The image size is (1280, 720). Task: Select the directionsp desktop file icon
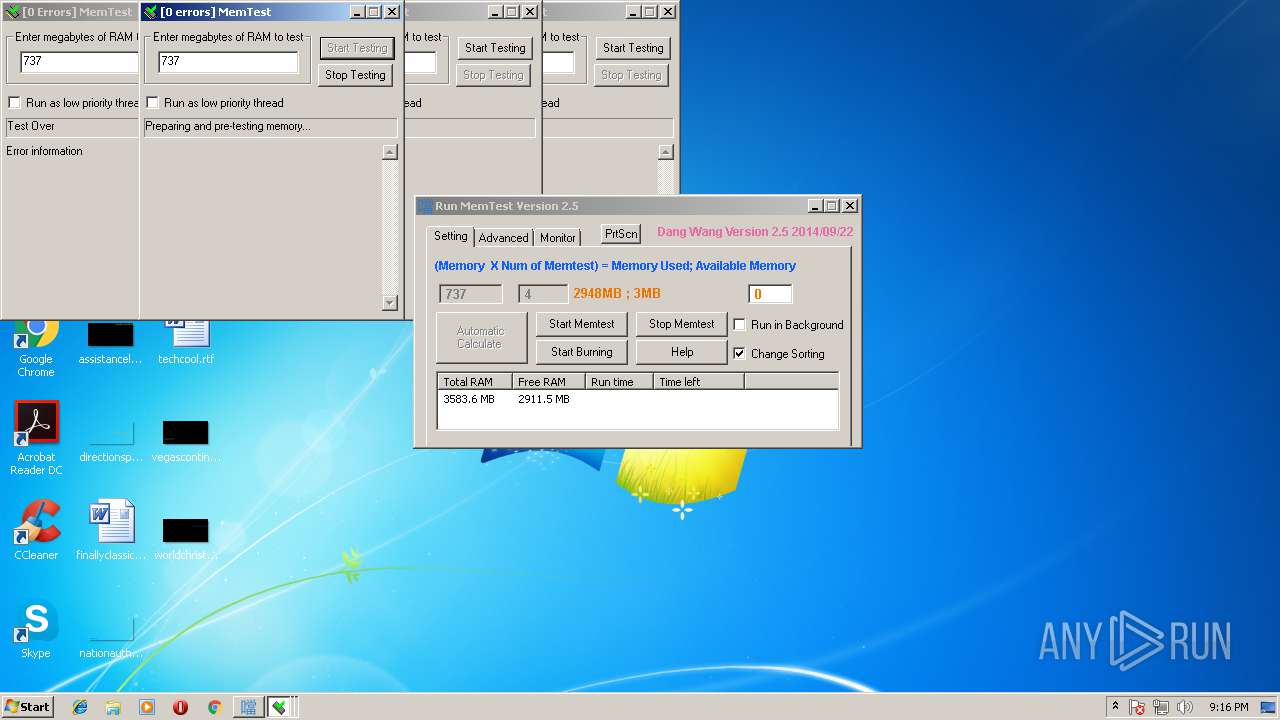pyautogui.click(x=111, y=440)
